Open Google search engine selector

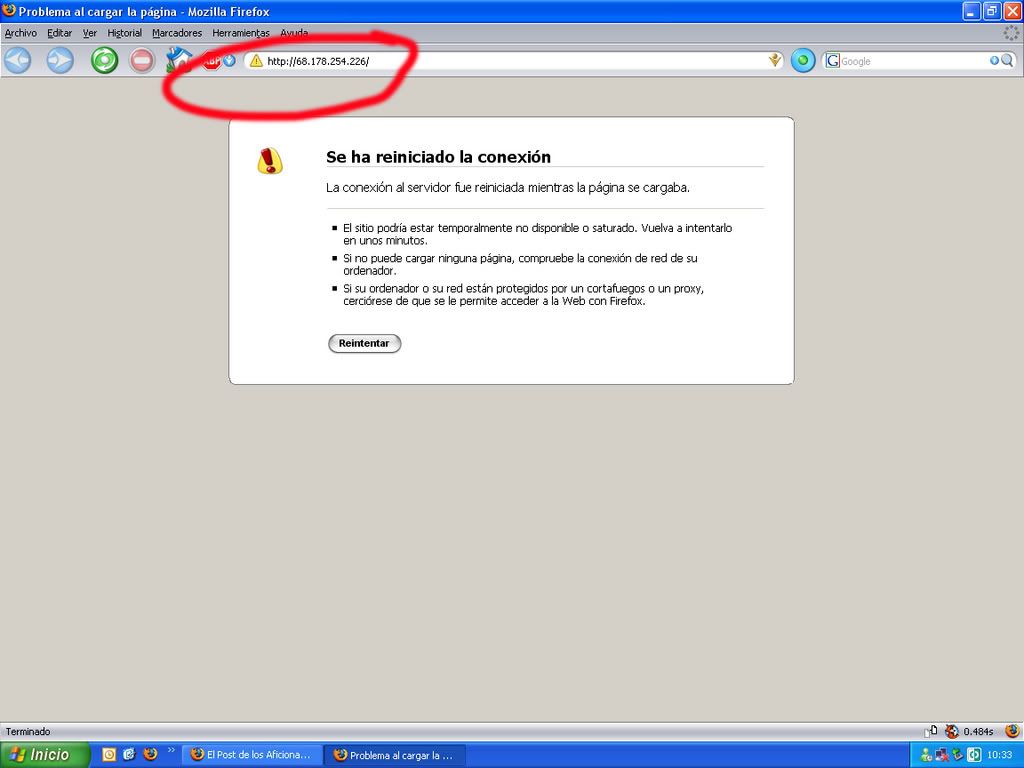(832, 61)
